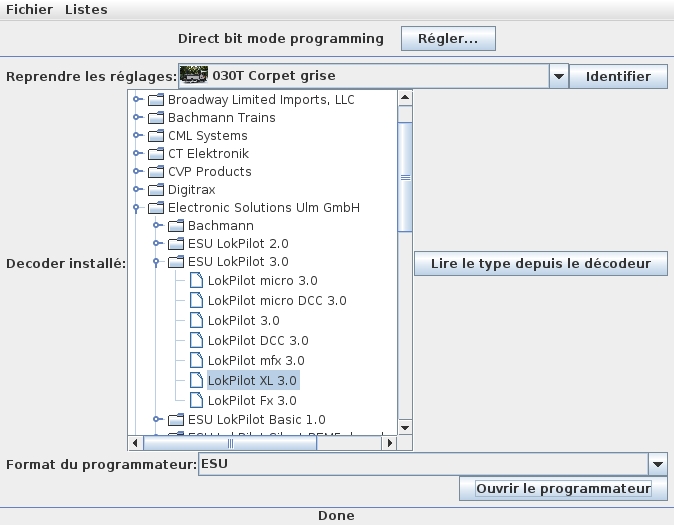Open the Format du programmateur dropdown arrow
674x525 pixels.
(x=657, y=464)
